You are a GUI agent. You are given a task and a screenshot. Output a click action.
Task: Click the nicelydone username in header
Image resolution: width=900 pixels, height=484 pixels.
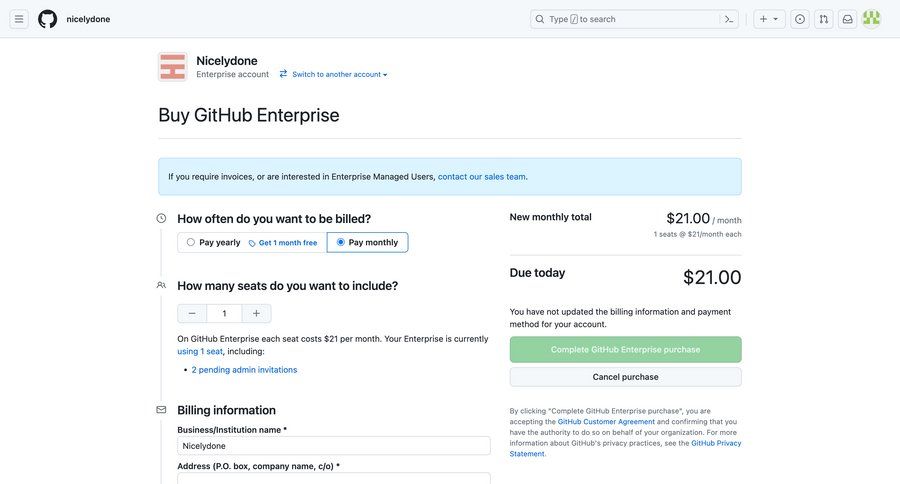[x=88, y=19]
